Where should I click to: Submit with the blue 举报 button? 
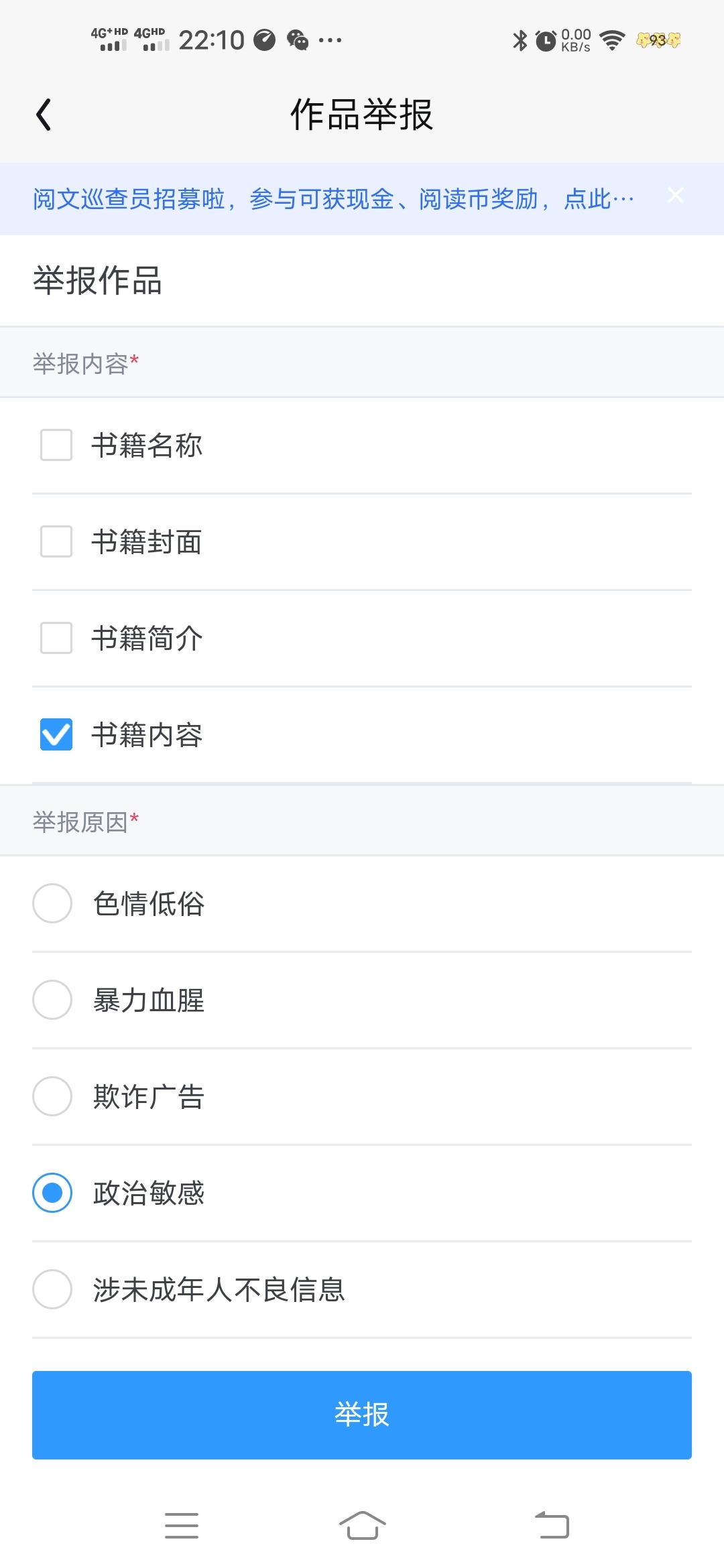point(362,1415)
